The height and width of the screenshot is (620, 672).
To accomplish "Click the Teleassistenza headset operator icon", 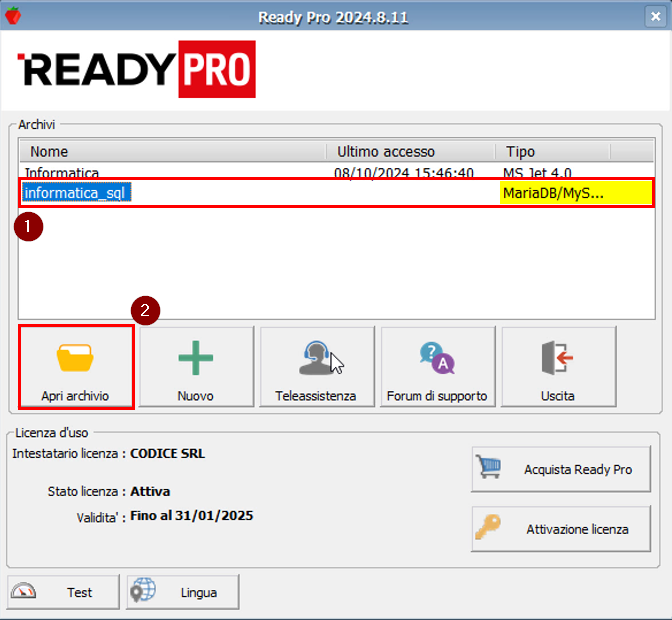I will click(316, 358).
